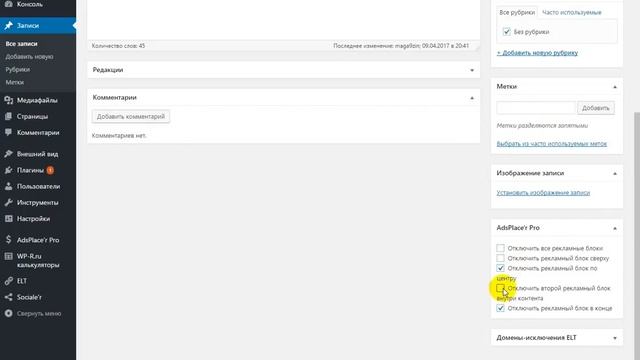Click the Свернуть меню collapse arrow icon
Image resolution: width=640 pixels, height=360 pixels.
tap(9, 313)
